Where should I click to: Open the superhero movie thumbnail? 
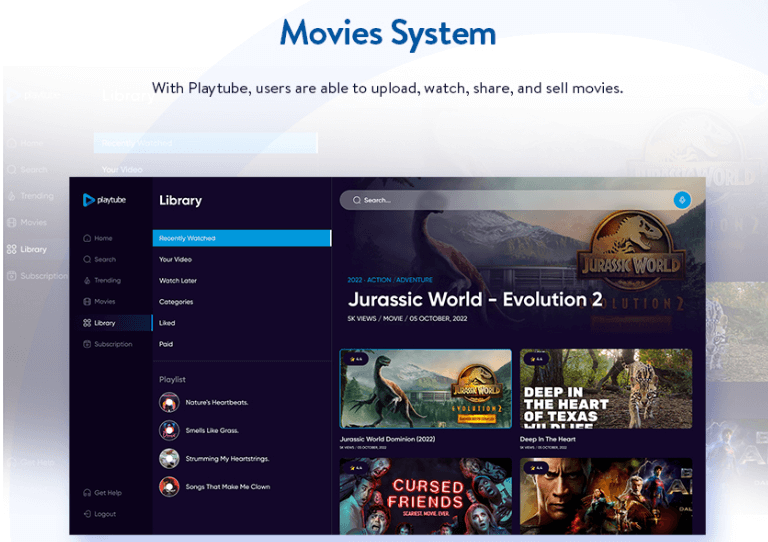(606, 496)
